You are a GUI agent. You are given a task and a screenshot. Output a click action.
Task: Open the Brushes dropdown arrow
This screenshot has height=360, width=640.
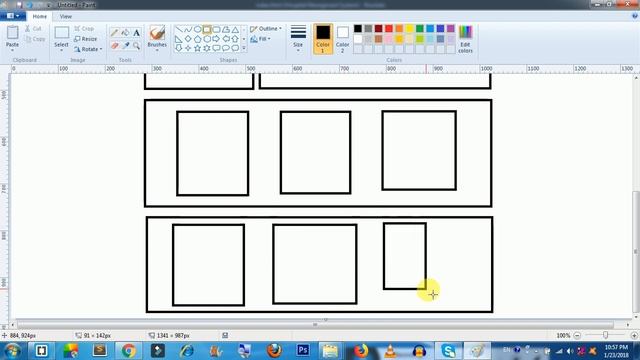coord(157,50)
